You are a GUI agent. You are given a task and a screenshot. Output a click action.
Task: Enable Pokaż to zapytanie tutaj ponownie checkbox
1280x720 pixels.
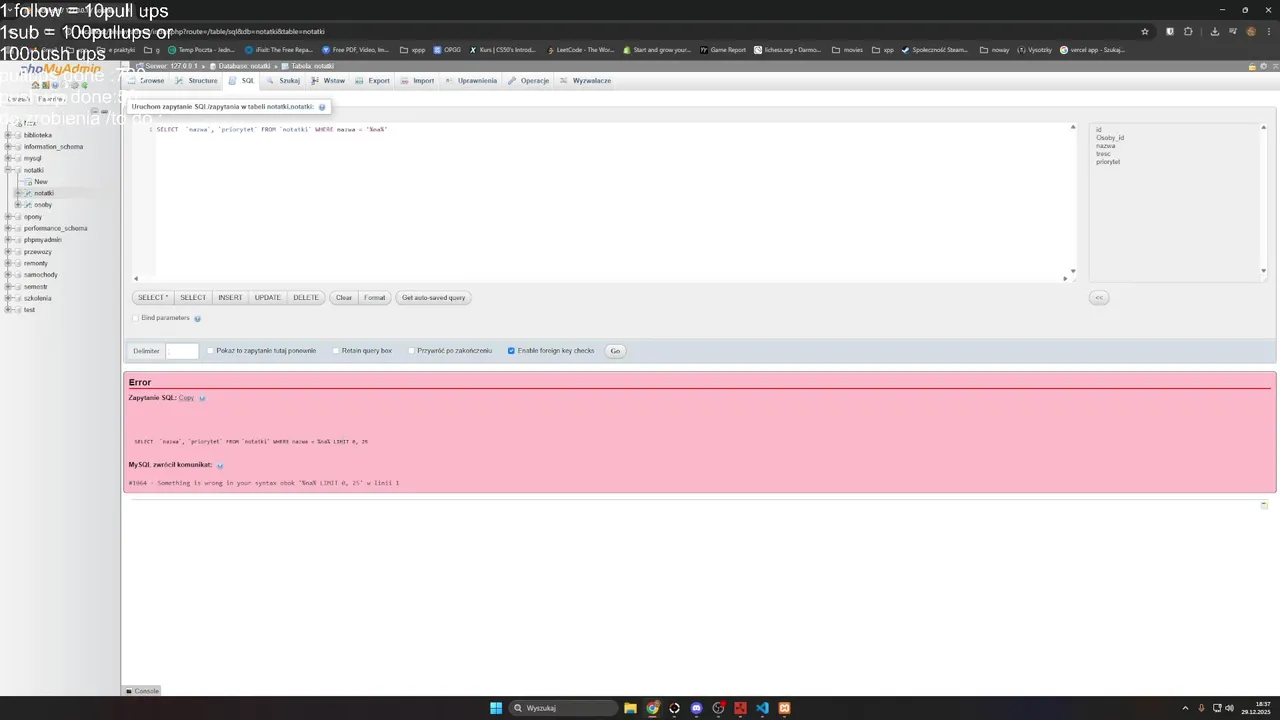211,351
